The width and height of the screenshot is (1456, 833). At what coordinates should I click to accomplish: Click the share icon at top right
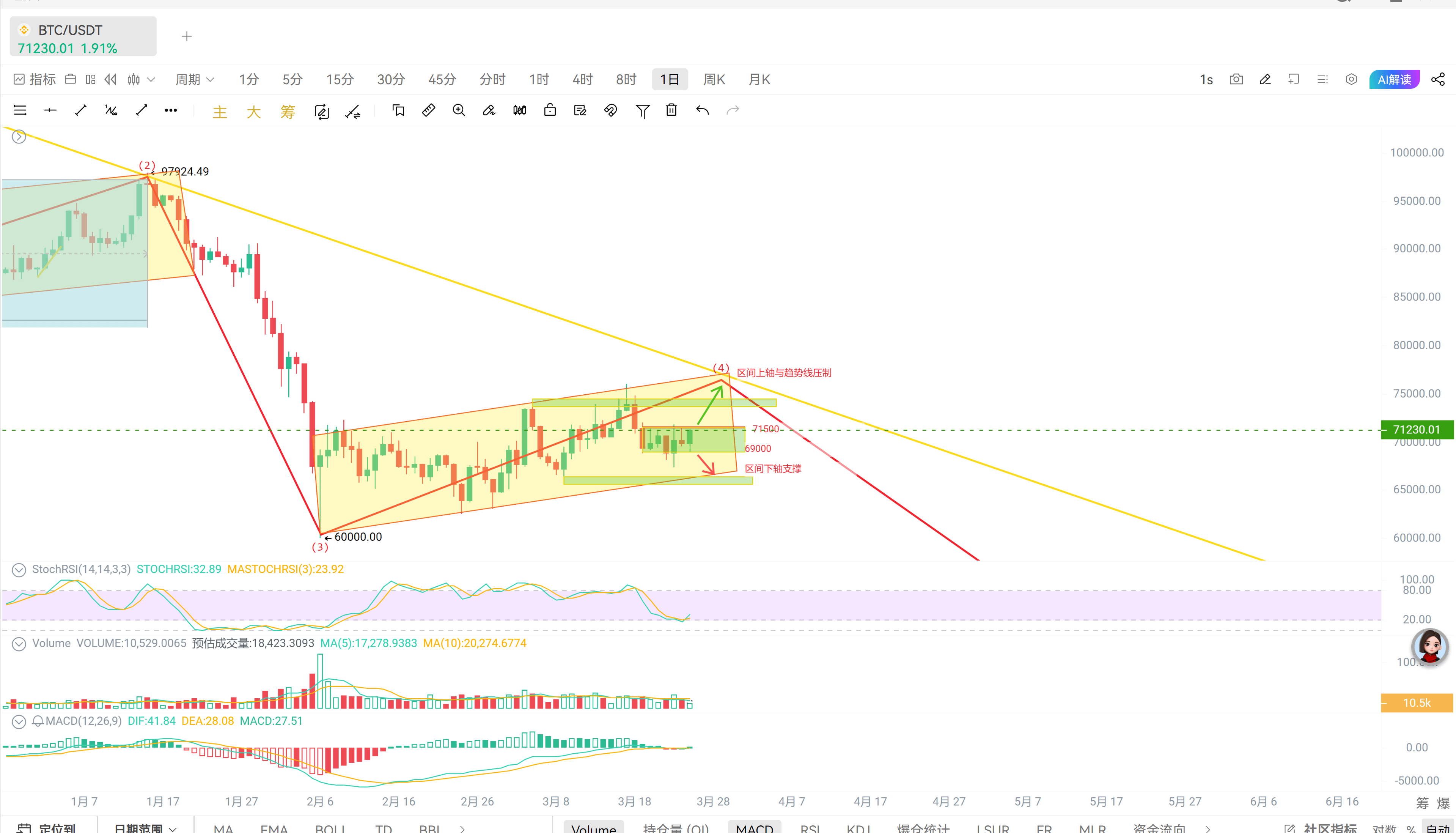1438,80
